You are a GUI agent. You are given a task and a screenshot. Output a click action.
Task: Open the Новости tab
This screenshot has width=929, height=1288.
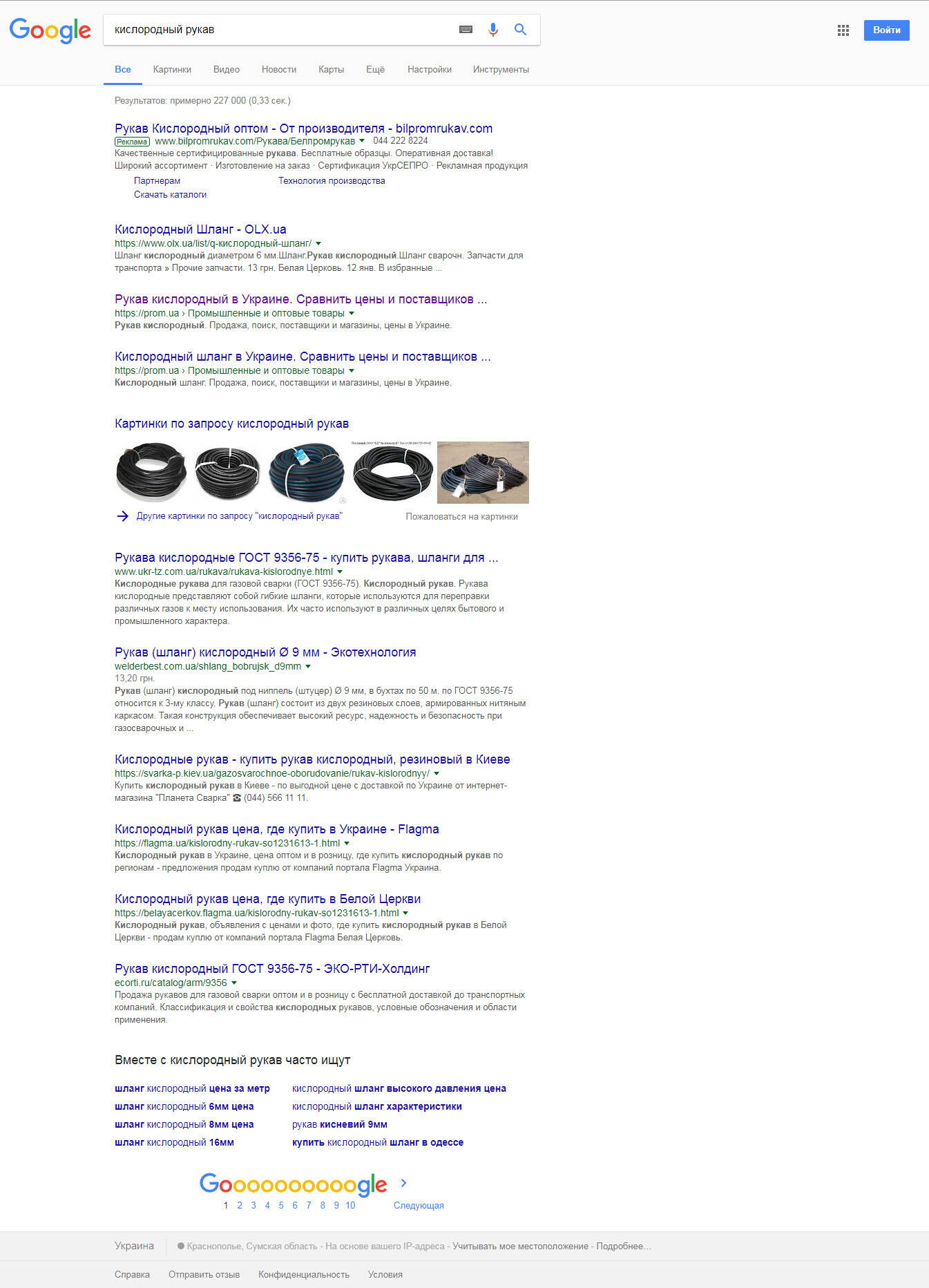(278, 69)
